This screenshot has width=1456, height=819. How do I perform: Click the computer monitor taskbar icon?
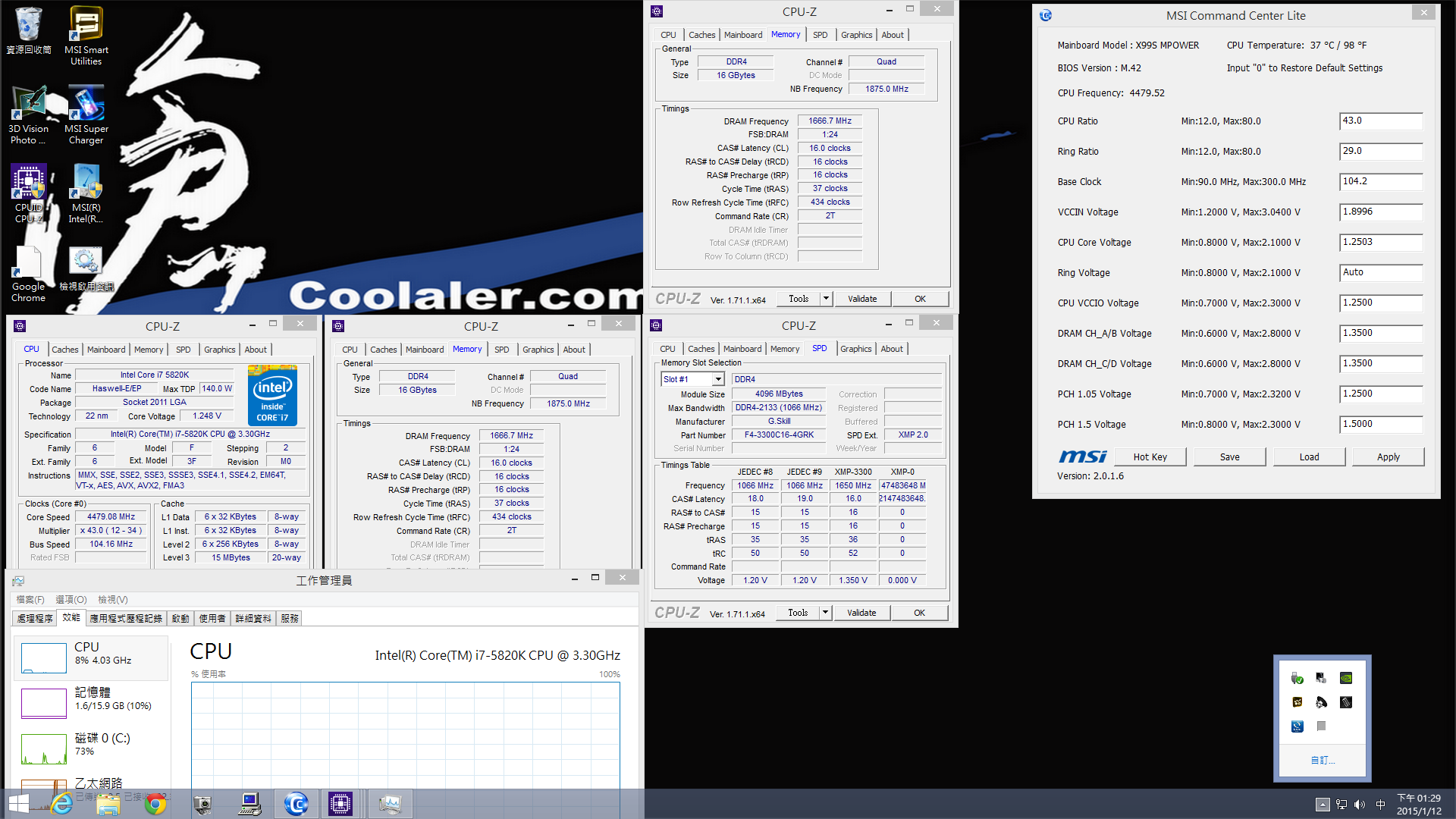pyautogui.click(x=249, y=804)
